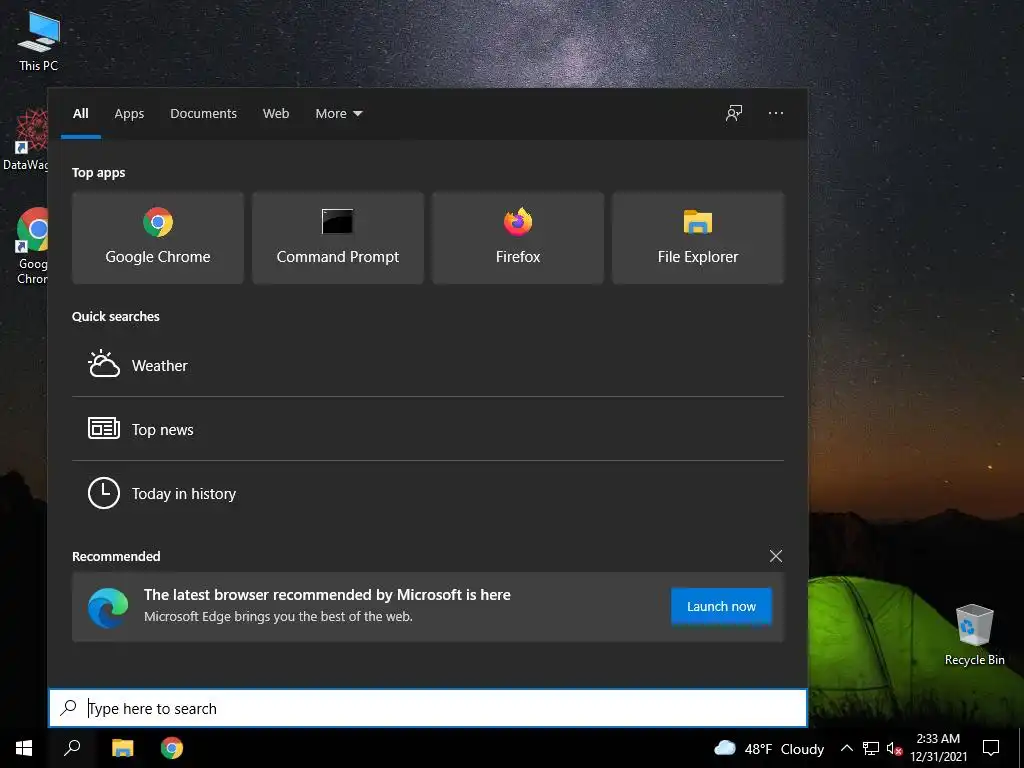Open File Explorer tile in Top apps

tap(697, 237)
